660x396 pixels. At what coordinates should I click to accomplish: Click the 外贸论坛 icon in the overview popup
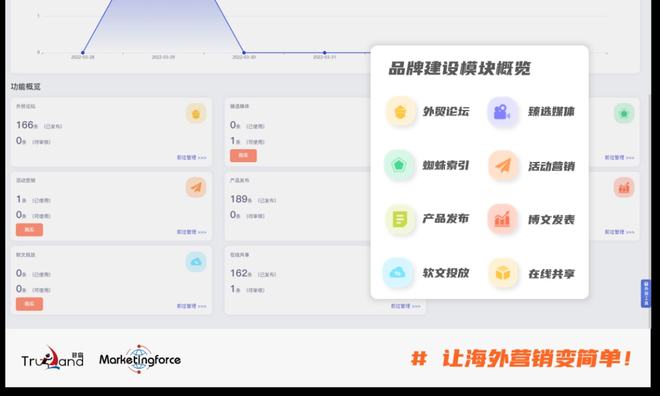(x=400, y=112)
